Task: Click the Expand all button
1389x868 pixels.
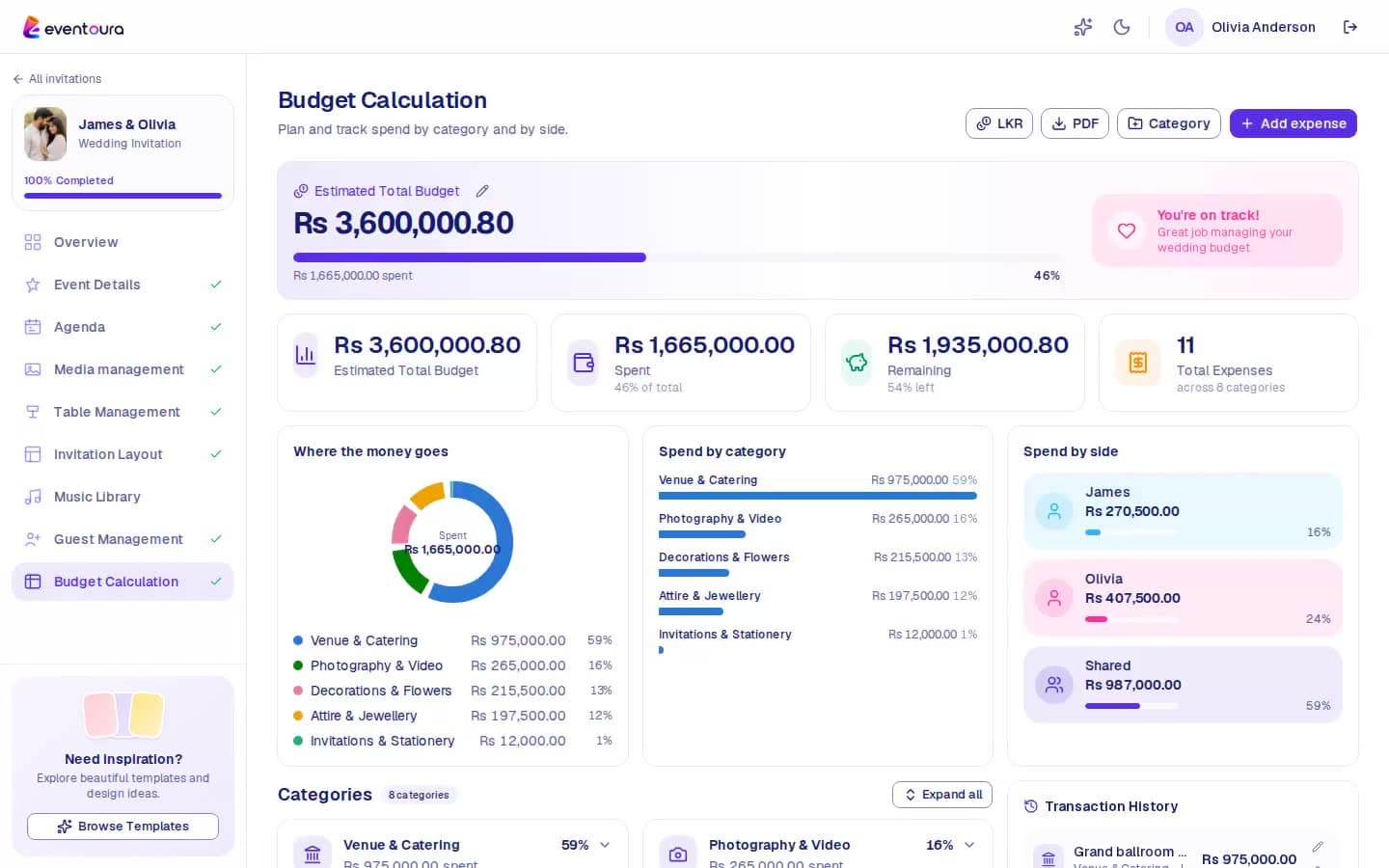Action: (x=942, y=795)
